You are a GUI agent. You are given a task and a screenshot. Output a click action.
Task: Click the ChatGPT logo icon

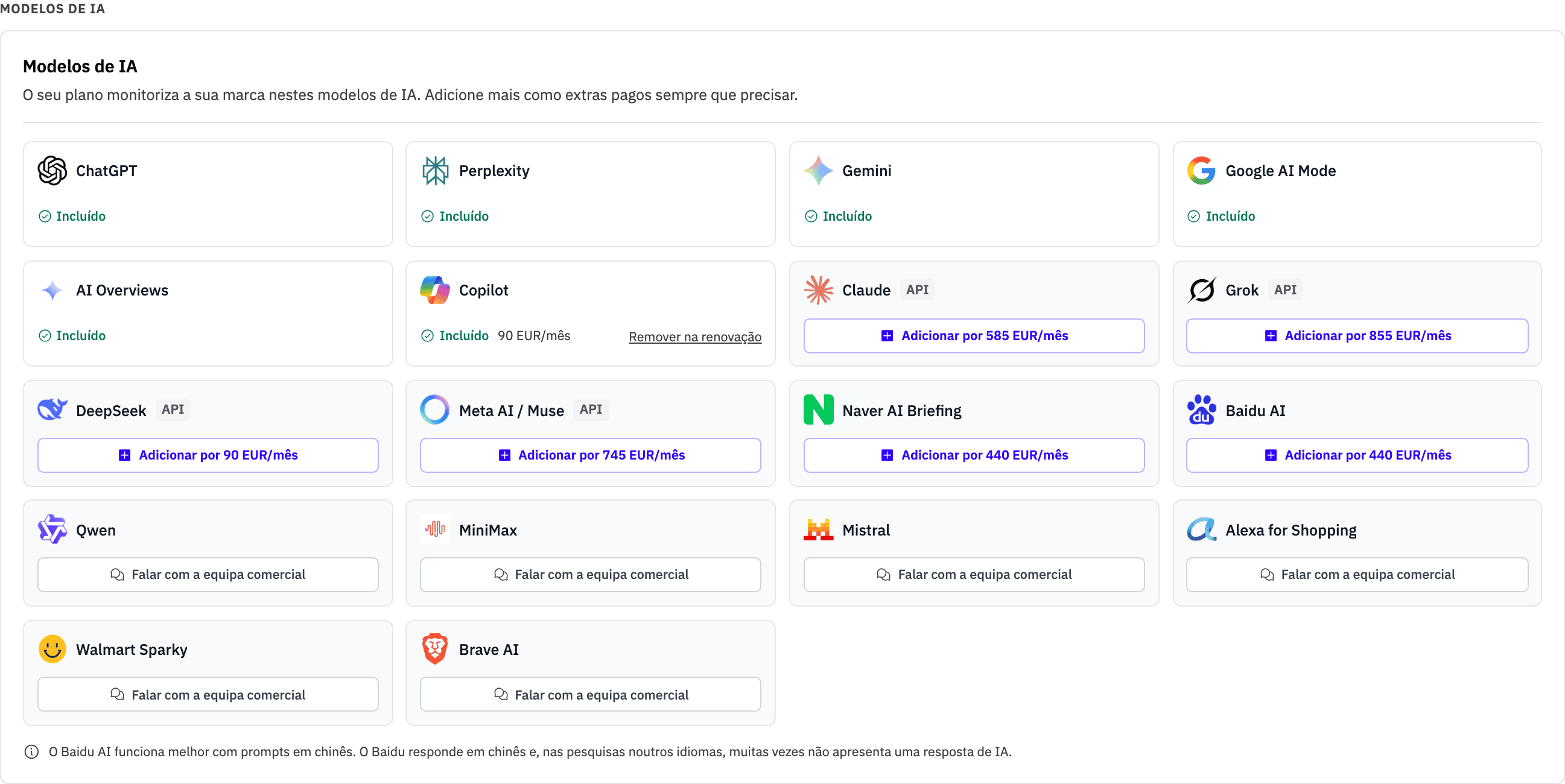(52, 171)
